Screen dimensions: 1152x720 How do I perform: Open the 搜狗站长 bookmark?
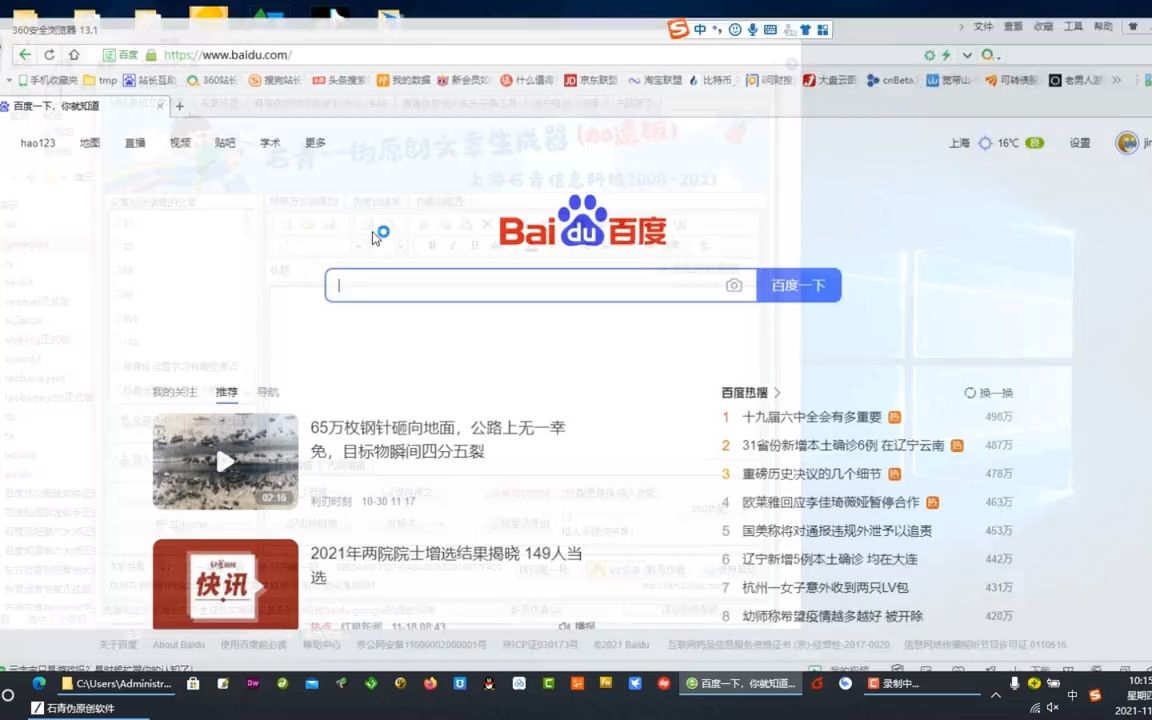coord(276,80)
